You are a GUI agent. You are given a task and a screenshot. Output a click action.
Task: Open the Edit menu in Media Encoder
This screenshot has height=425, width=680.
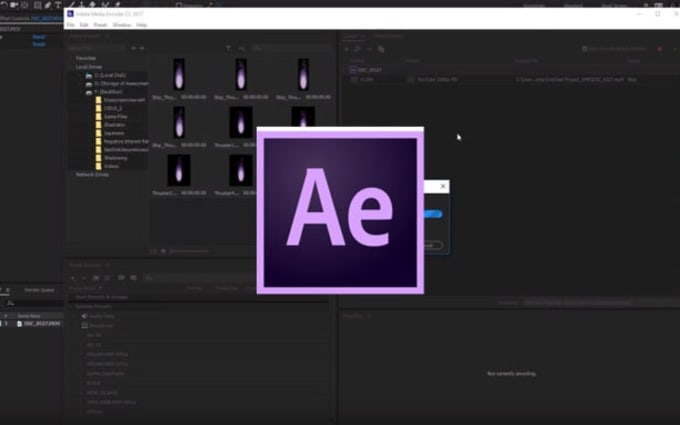[84, 25]
